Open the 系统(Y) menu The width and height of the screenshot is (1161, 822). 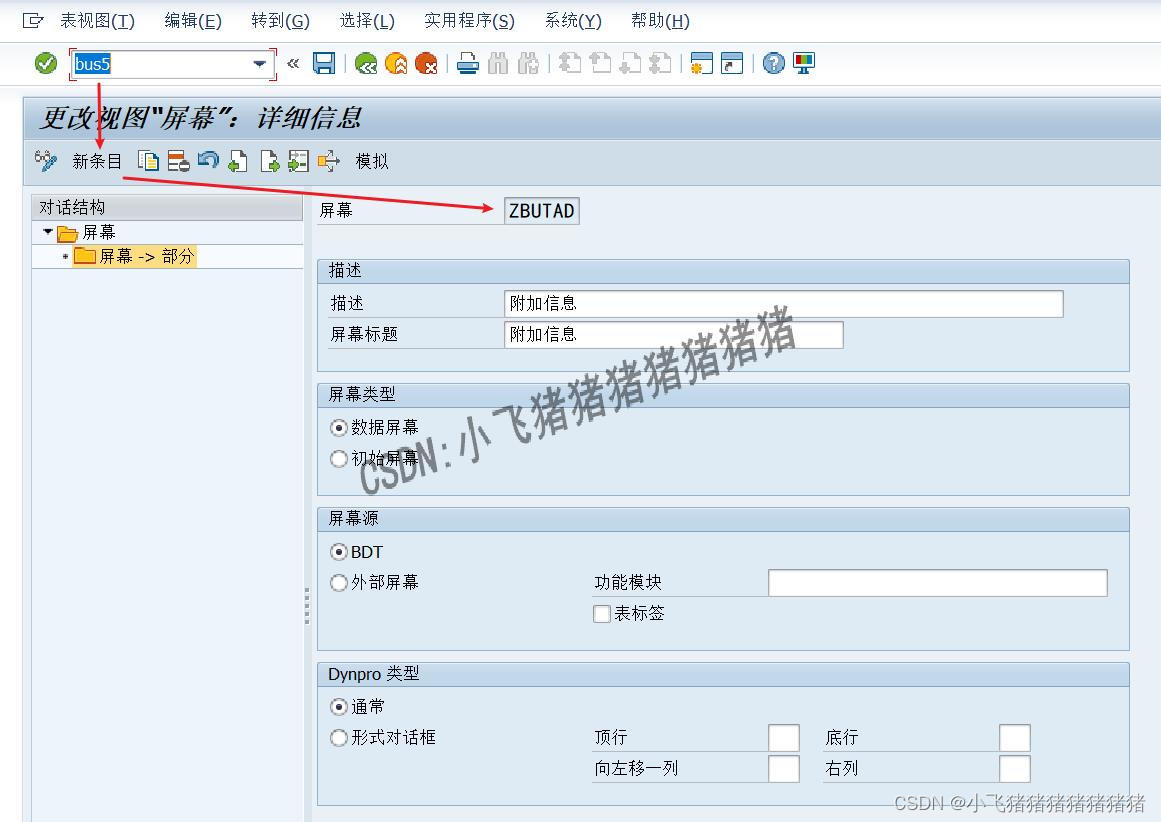coord(572,21)
